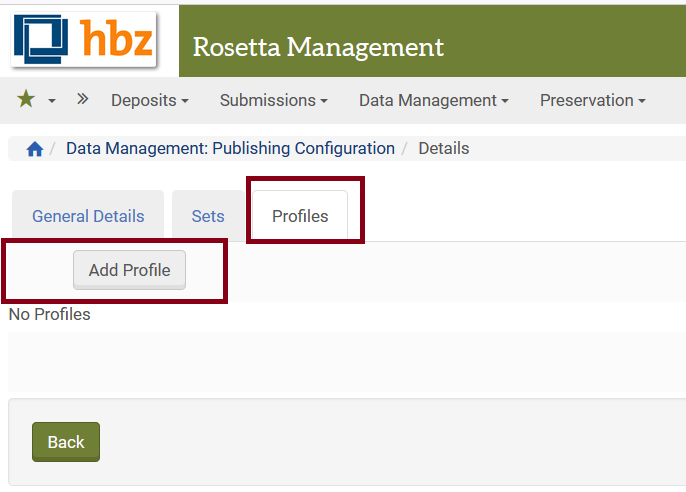This screenshot has width=686, height=492.
Task: Open the Deposits dropdown menu
Action: point(150,100)
